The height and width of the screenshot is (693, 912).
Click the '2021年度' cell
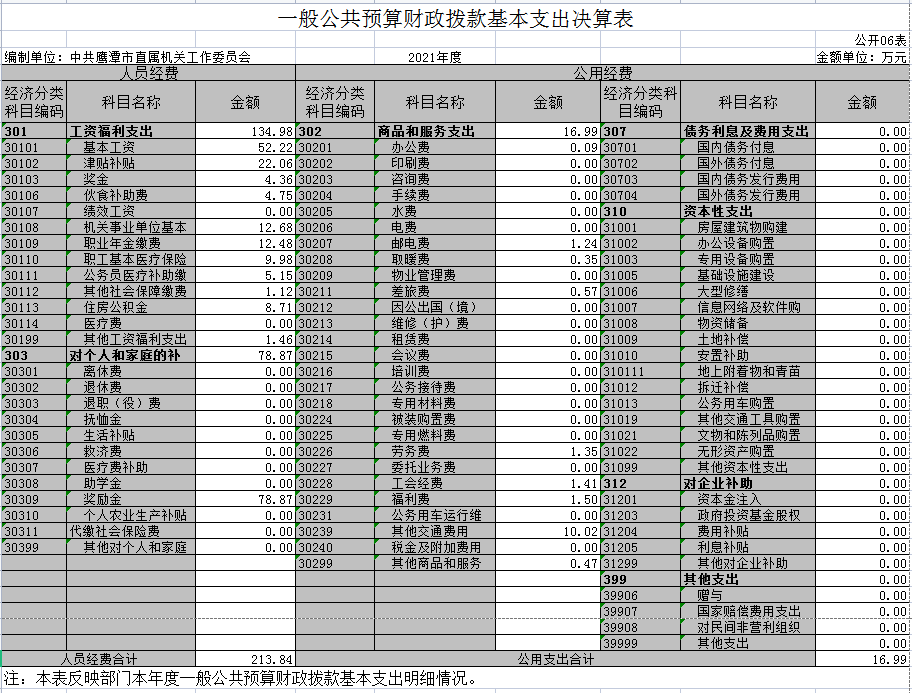coord(434,57)
